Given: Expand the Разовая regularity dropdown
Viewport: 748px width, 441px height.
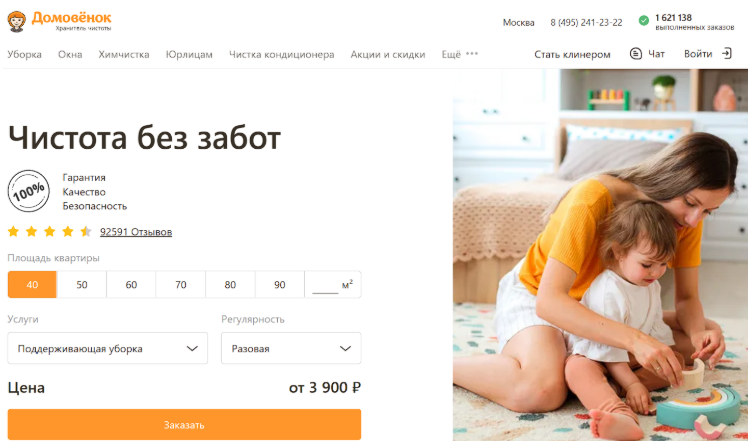Looking at the screenshot, I should (x=291, y=348).
